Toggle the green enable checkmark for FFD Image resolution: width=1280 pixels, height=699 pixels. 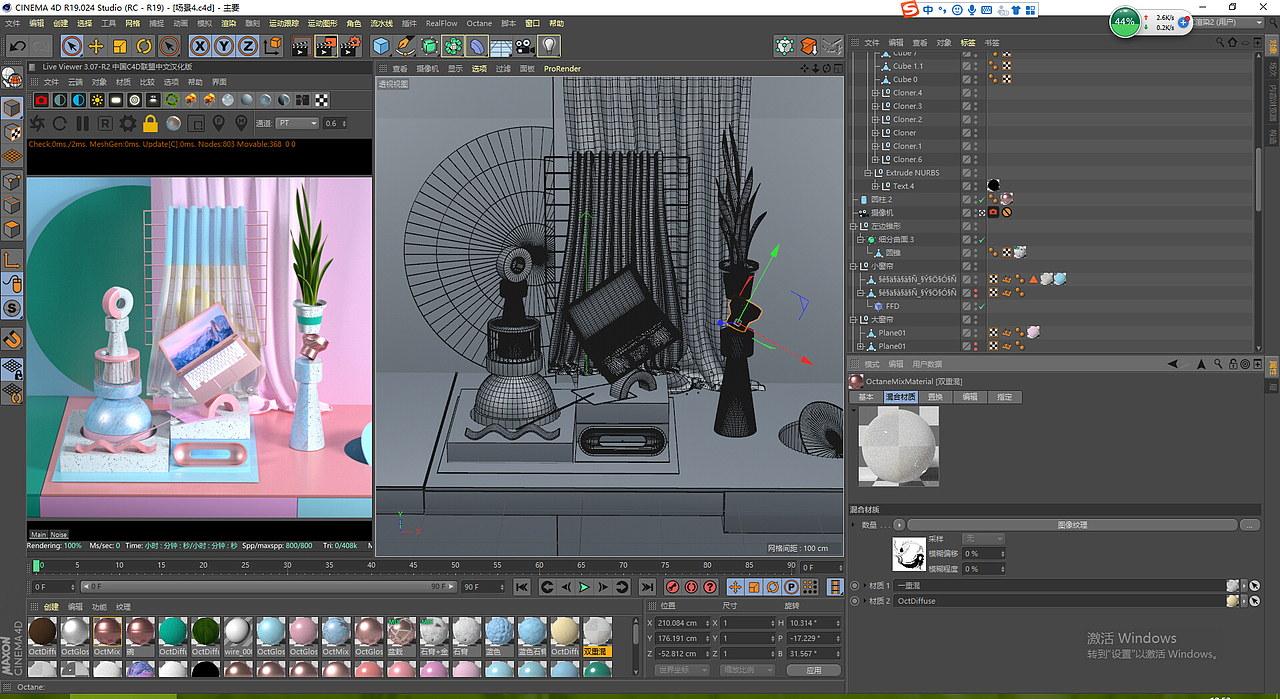coord(981,306)
